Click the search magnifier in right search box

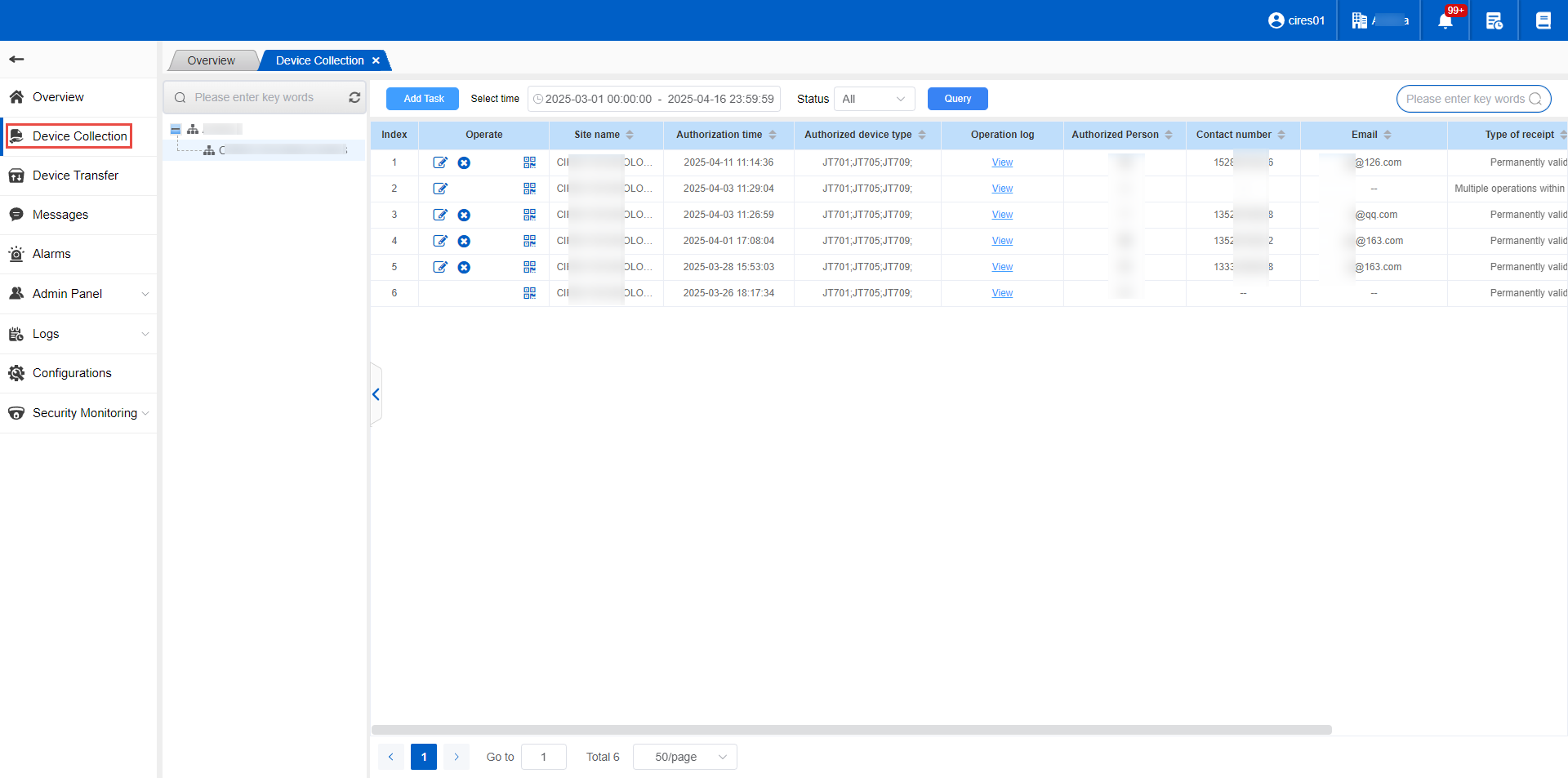pos(1535,99)
